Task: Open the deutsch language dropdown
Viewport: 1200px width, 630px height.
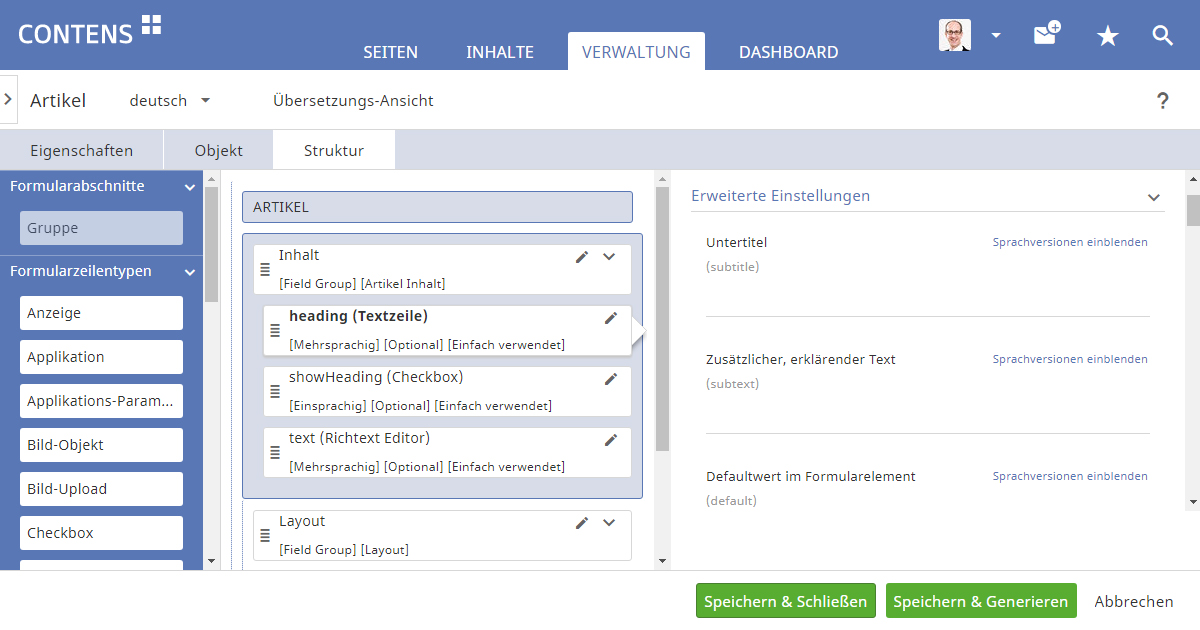Action: pyautogui.click(x=170, y=101)
